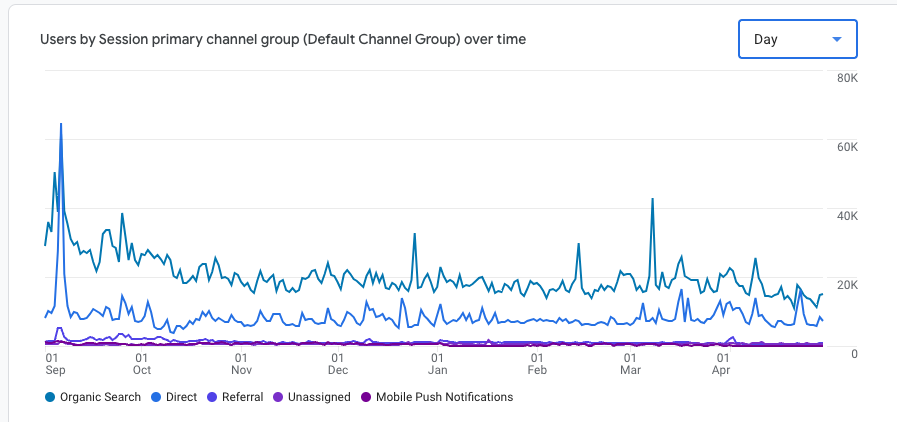Toggle the Organic Search series via its label
Image resolution: width=897 pixels, height=422 pixels.
[x=100, y=397]
